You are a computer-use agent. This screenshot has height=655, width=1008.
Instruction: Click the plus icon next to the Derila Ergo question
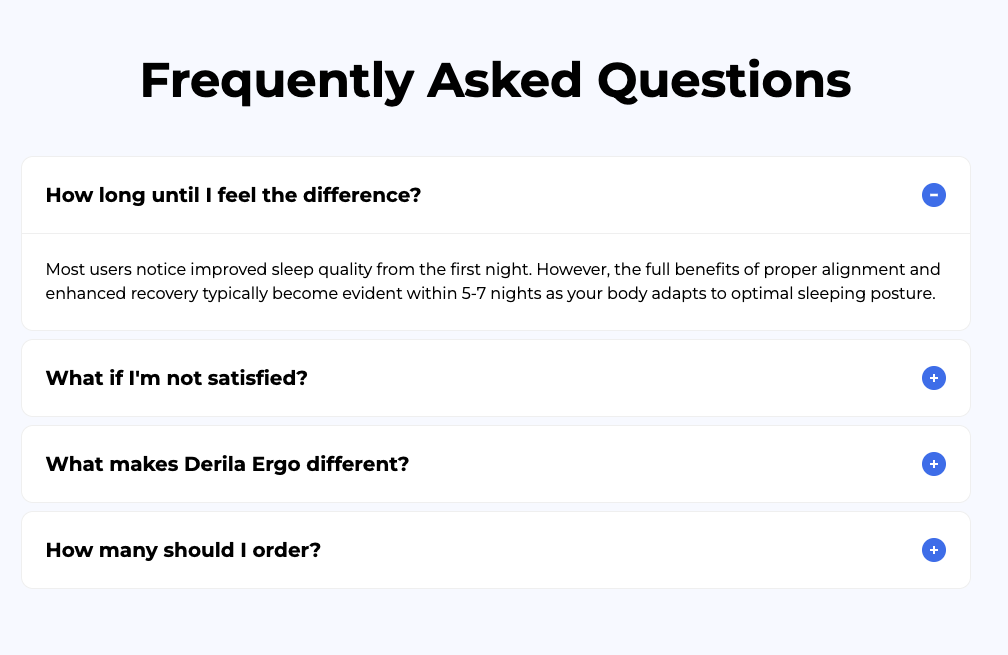pos(933,464)
